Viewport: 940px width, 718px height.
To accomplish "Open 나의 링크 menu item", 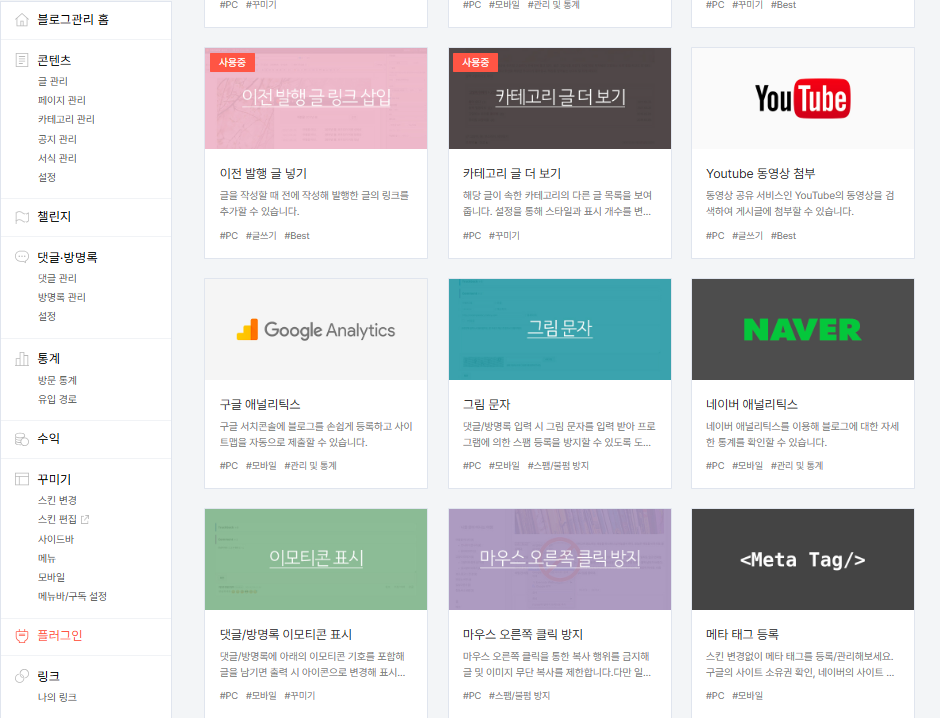I will [58, 698].
